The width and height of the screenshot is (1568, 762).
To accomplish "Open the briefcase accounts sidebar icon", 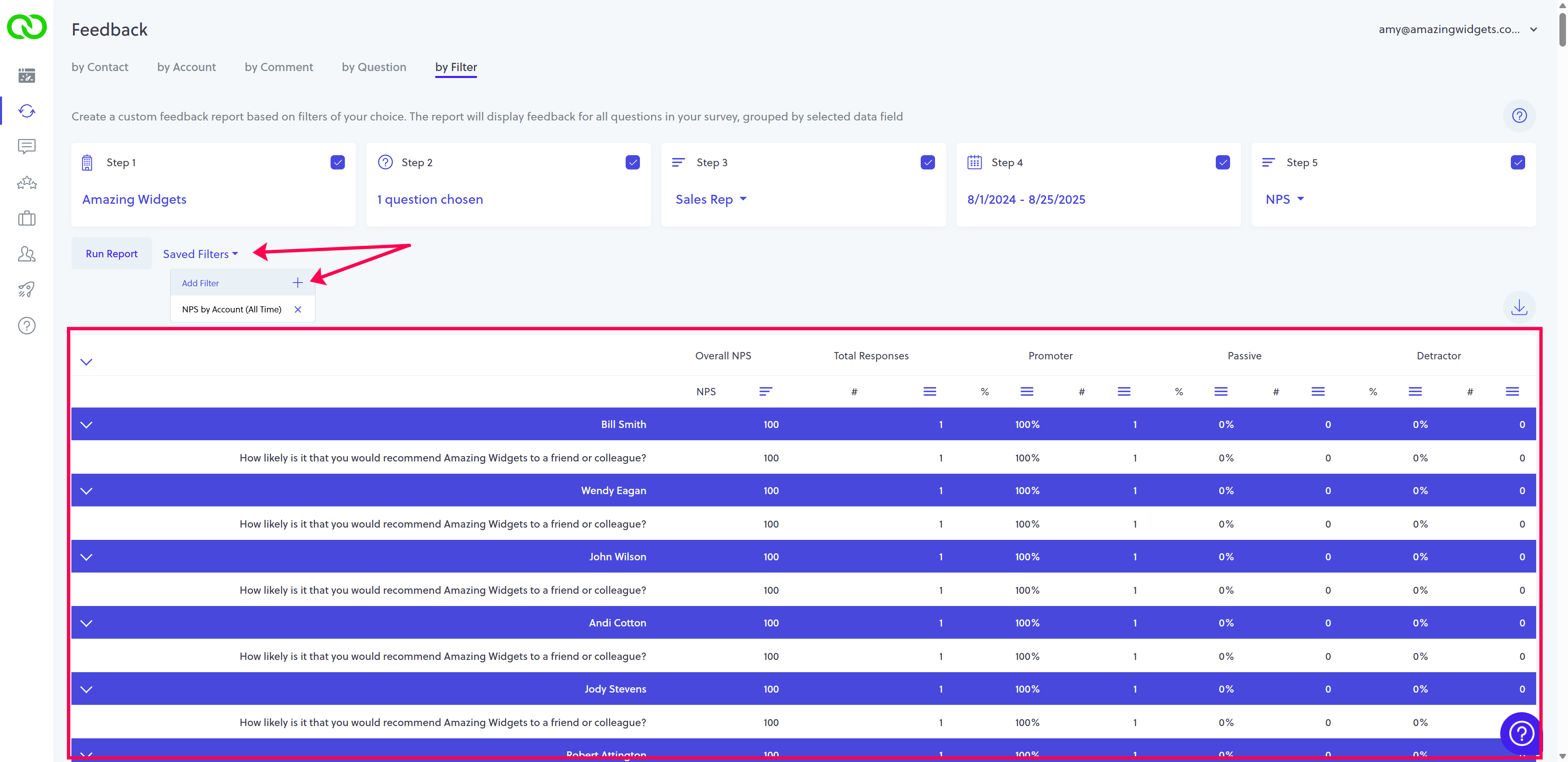I will 27,218.
